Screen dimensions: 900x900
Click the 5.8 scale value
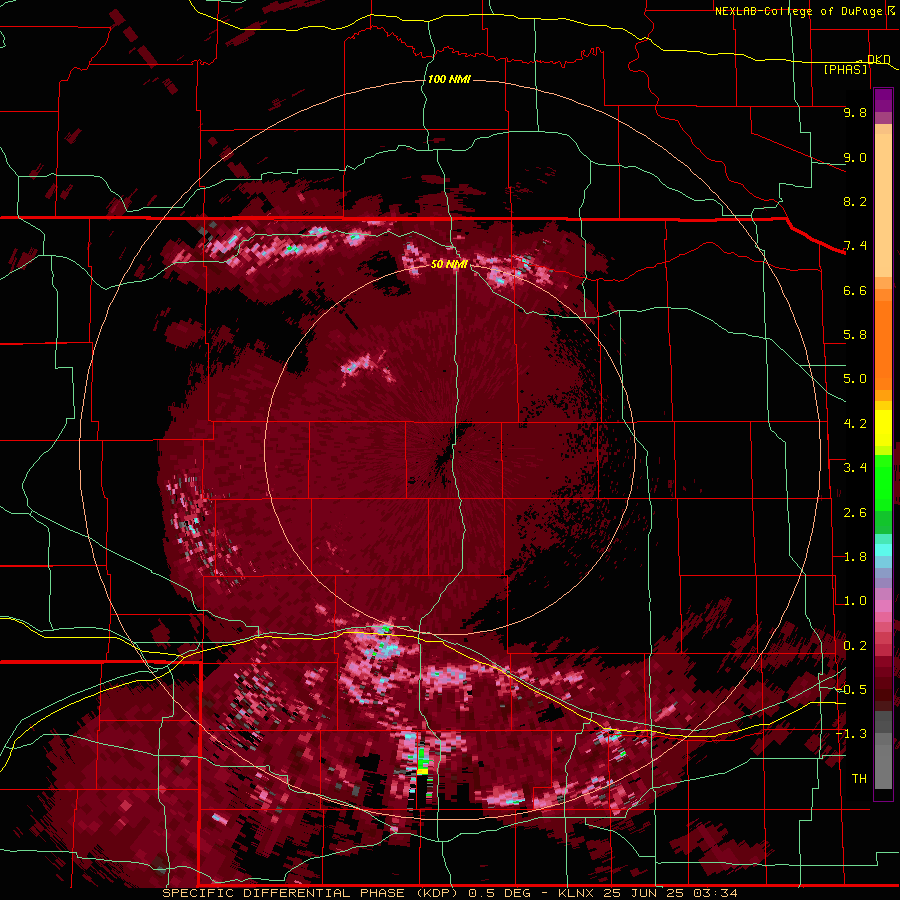coord(855,335)
